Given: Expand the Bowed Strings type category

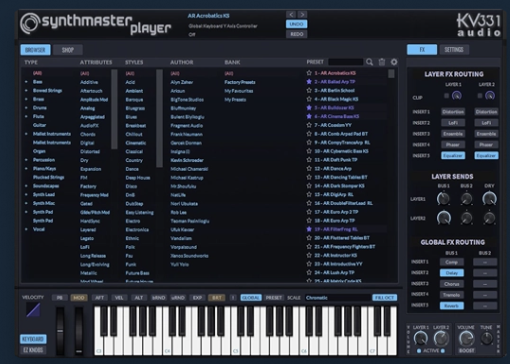Looking at the screenshot, I should click(x=26, y=90).
